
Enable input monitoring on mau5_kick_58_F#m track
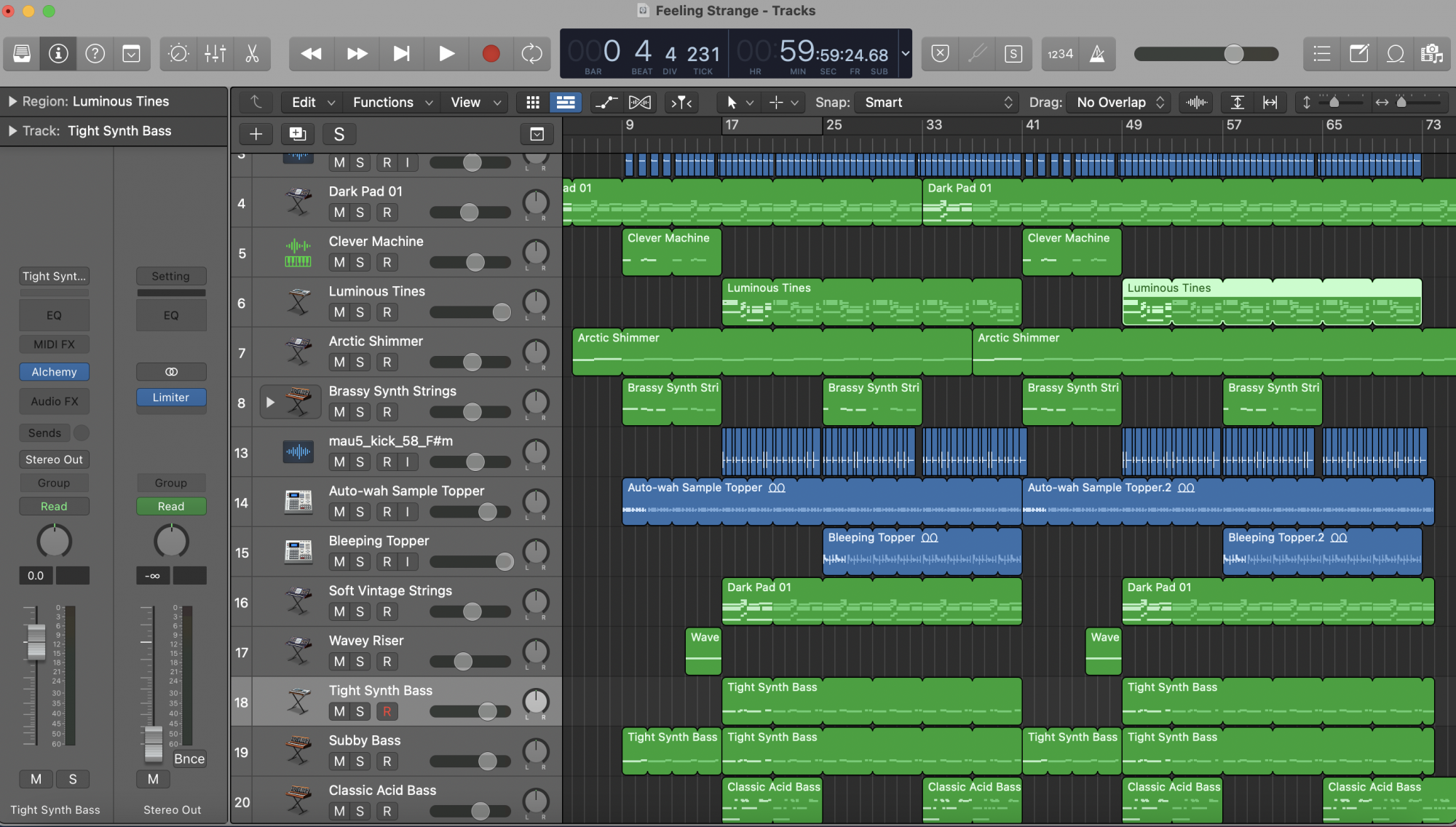(407, 462)
